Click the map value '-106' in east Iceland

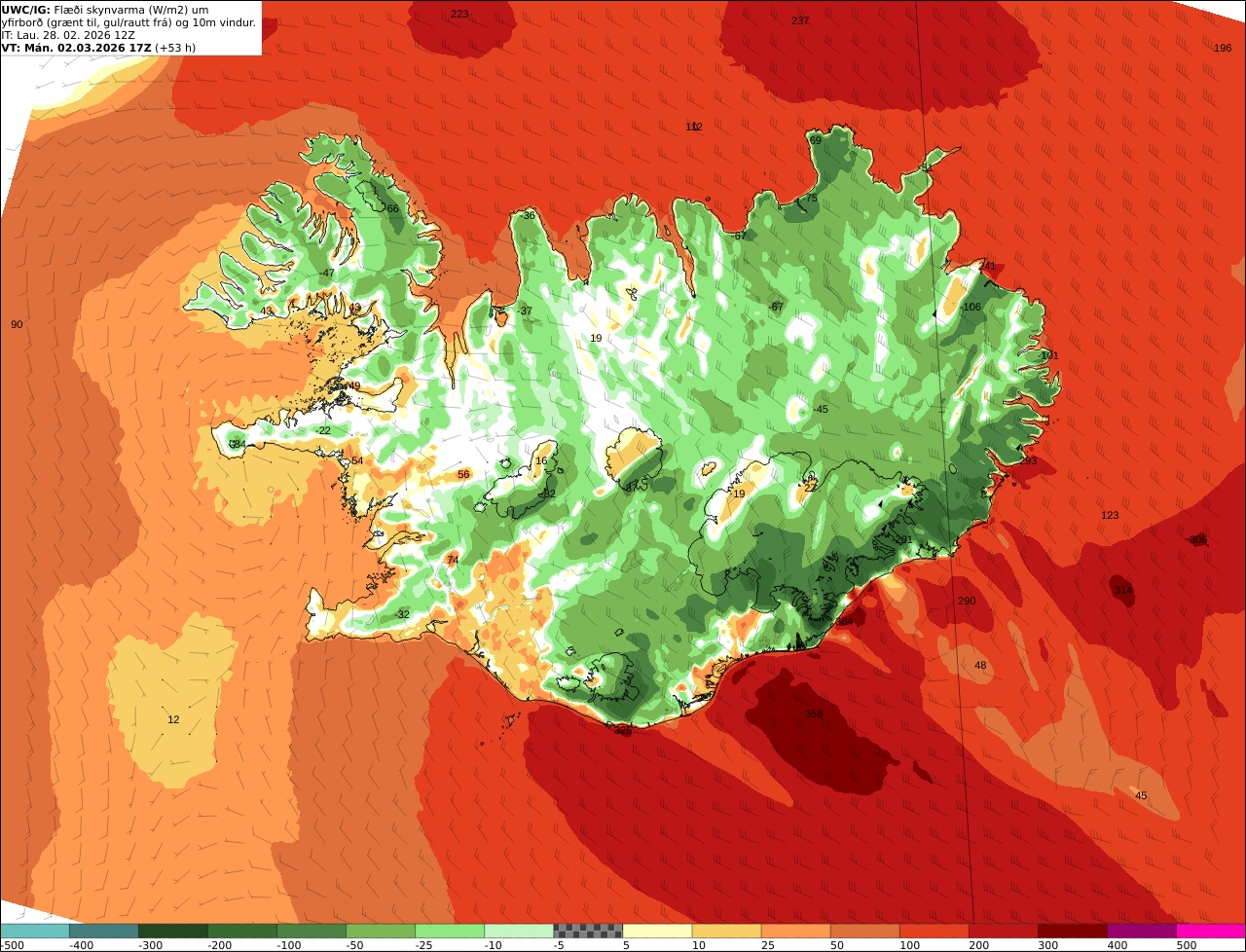[x=971, y=307]
